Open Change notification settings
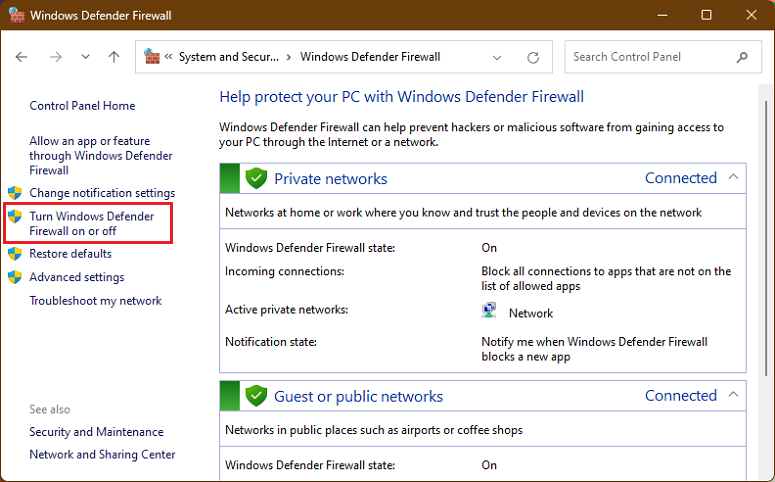This screenshot has height=482, width=775. [102, 193]
